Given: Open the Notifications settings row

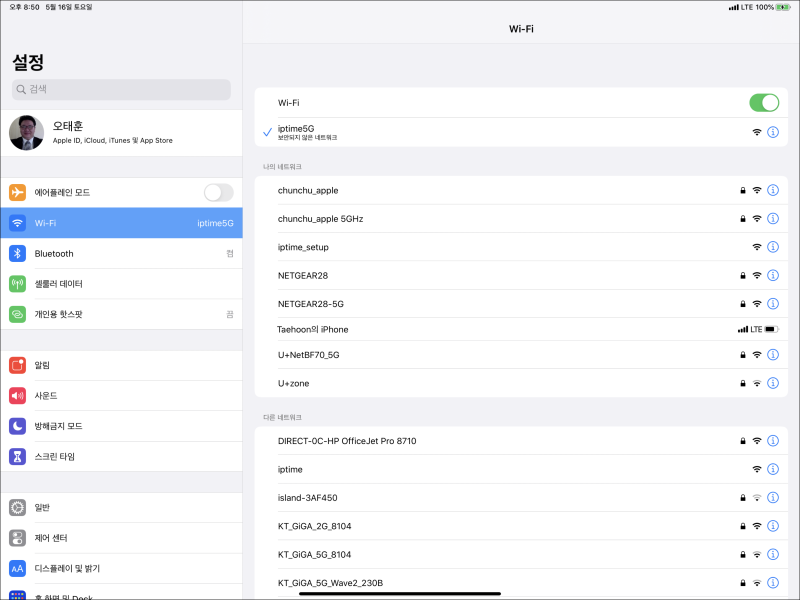Looking at the screenshot, I should [121, 365].
